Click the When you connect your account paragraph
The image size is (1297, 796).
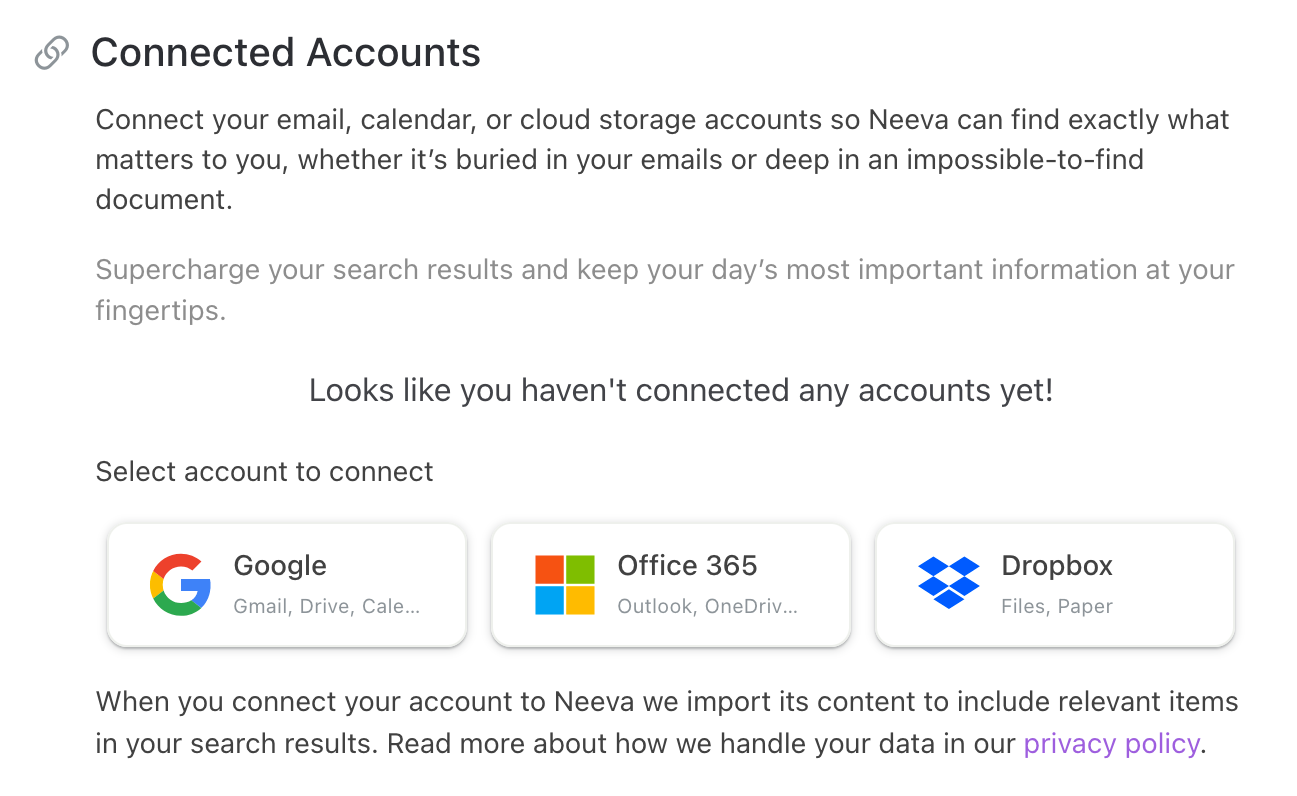pos(667,723)
